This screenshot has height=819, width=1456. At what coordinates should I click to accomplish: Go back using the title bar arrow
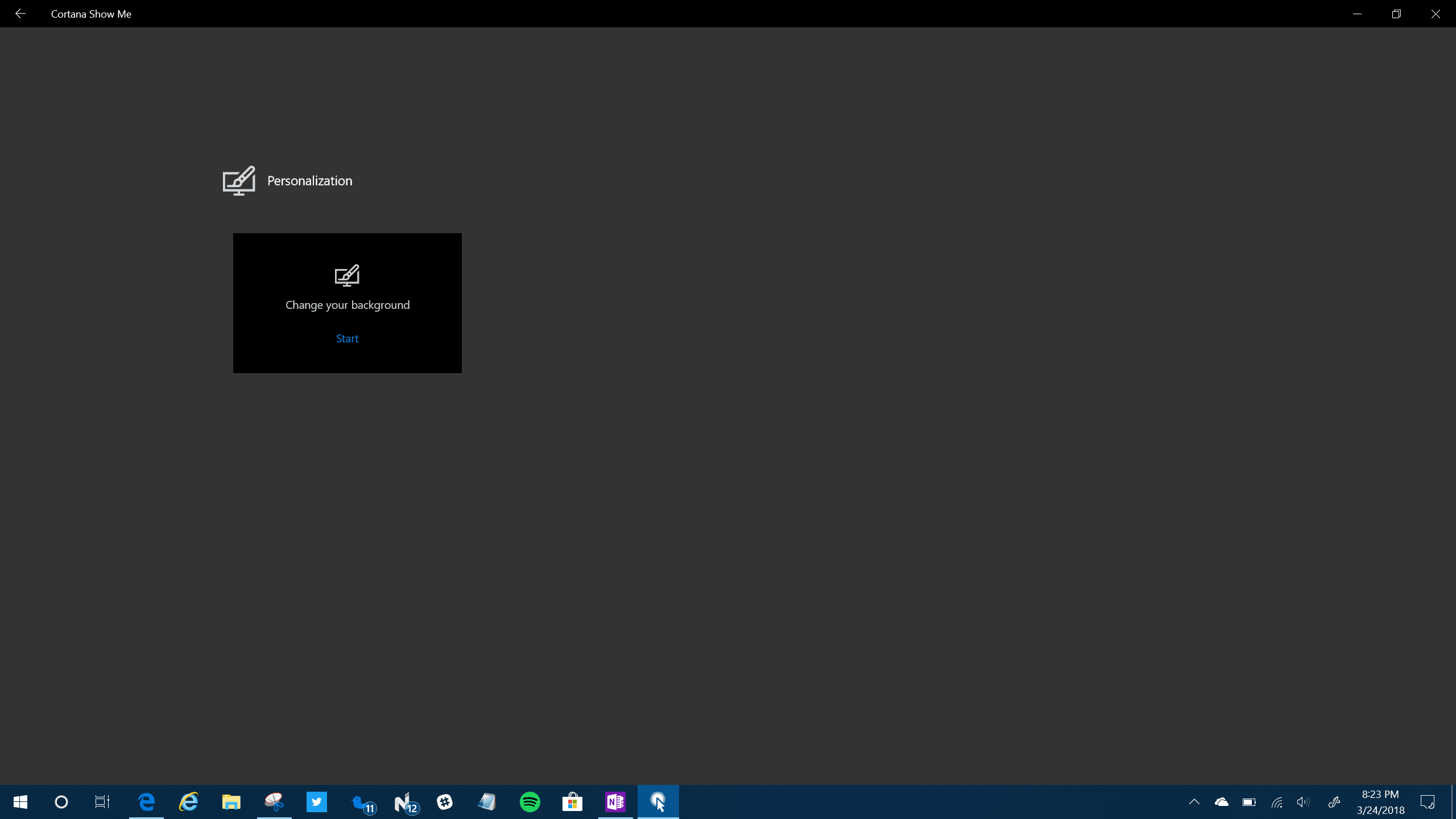(20, 14)
